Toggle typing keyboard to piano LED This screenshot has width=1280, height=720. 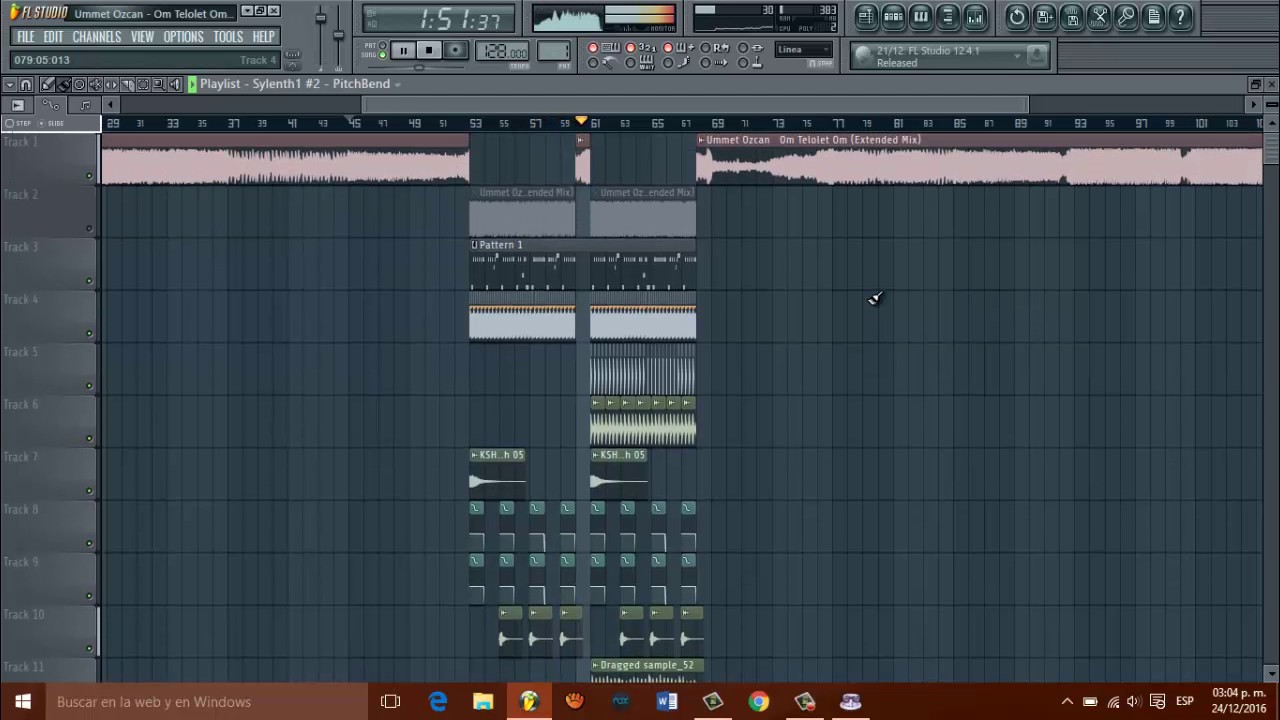click(593, 48)
